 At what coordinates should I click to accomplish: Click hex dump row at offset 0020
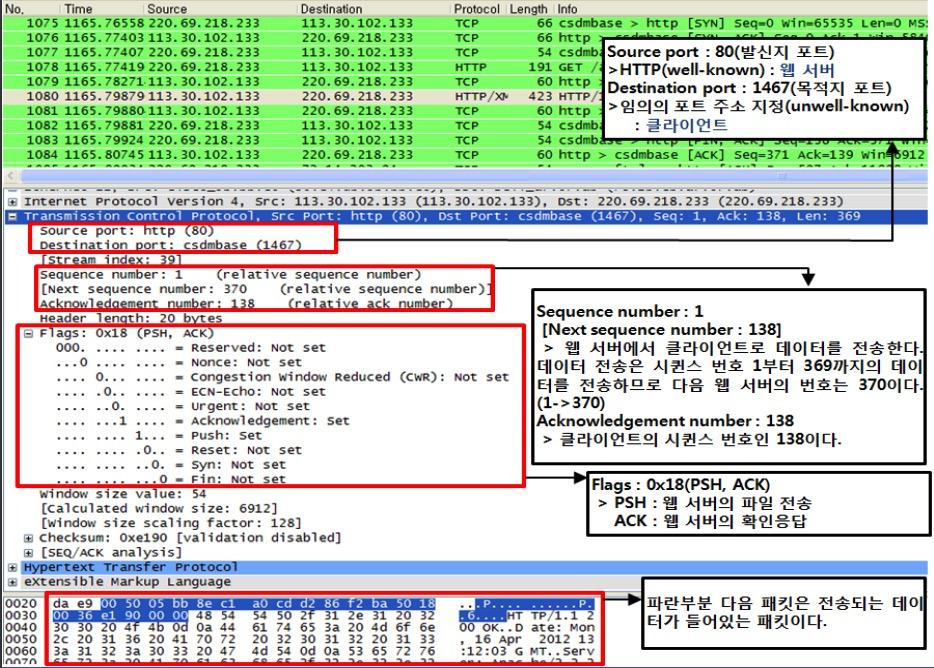point(300,604)
